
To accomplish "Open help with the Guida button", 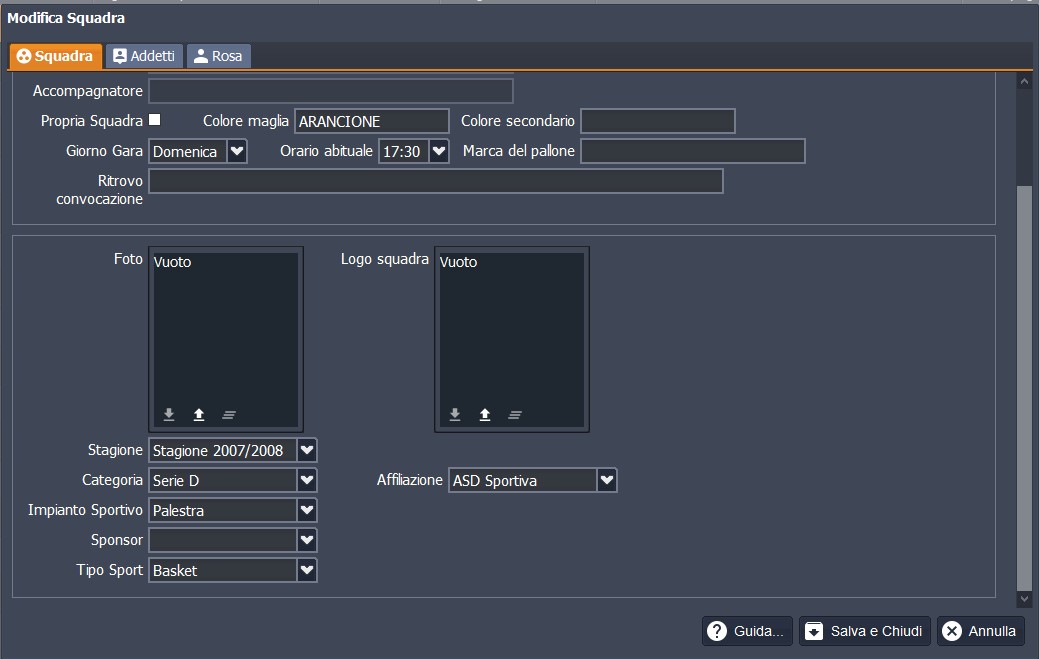I will [x=747, y=631].
